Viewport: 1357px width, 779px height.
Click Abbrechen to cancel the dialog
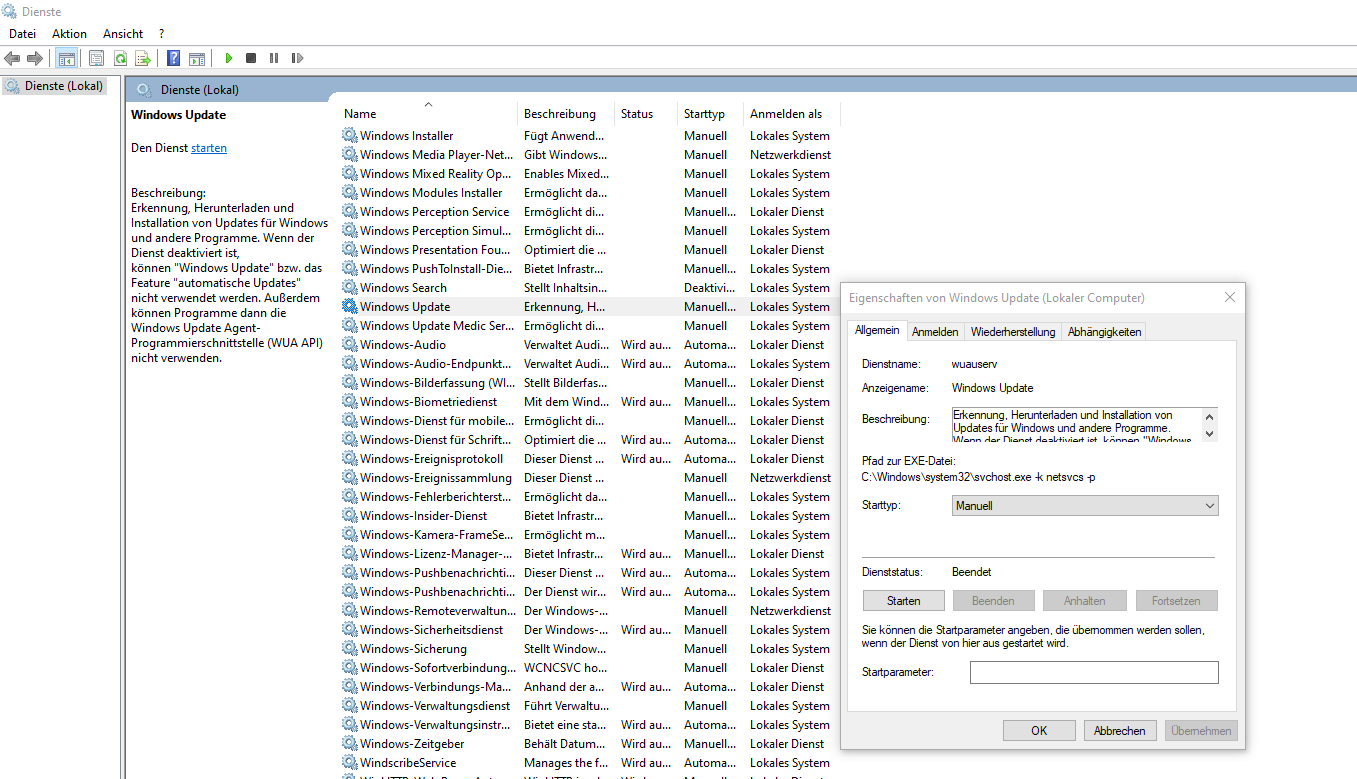(x=1120, y=731)
